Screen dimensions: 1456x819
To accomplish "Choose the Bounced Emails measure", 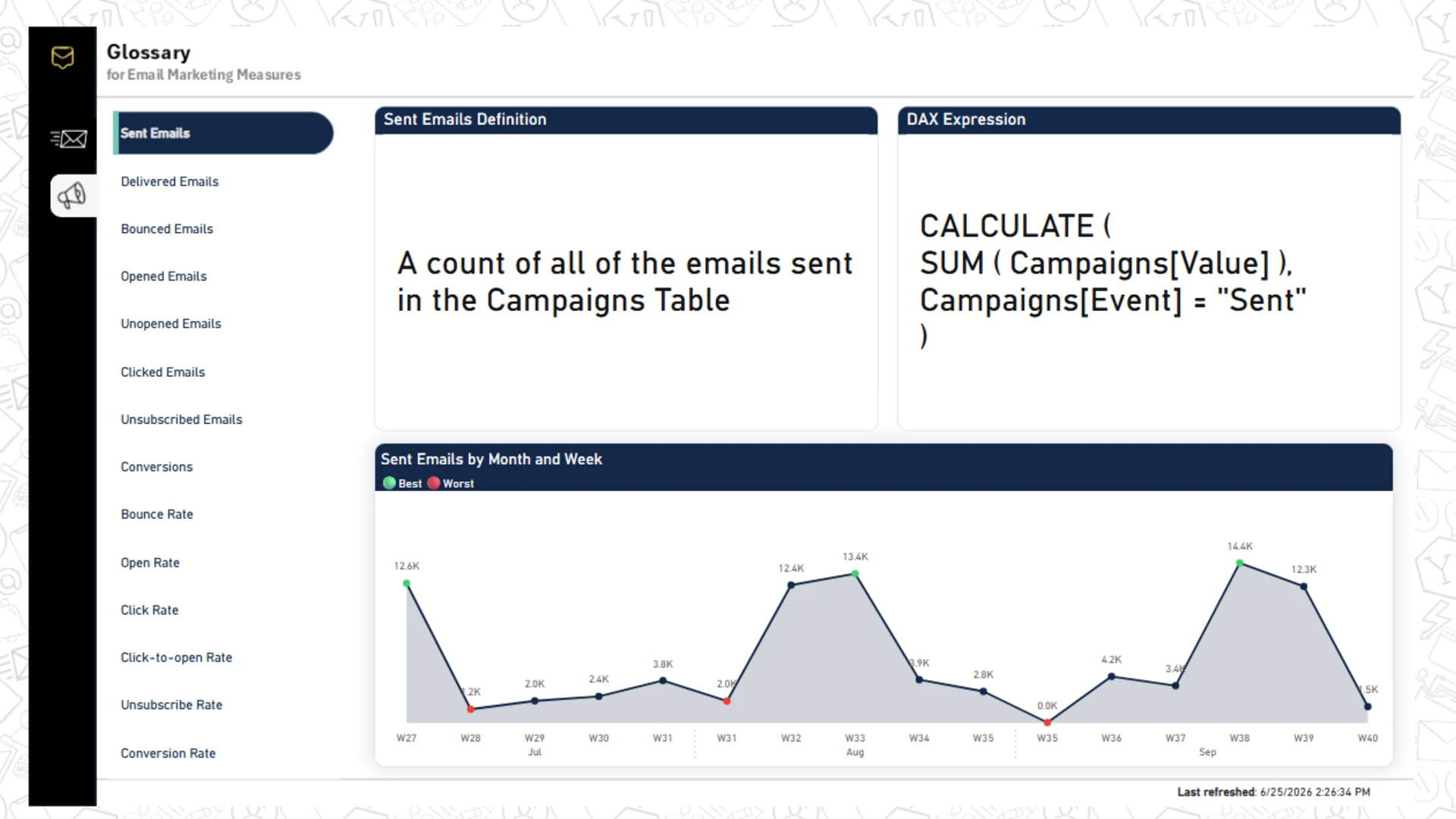I will (x=167, y=229).
